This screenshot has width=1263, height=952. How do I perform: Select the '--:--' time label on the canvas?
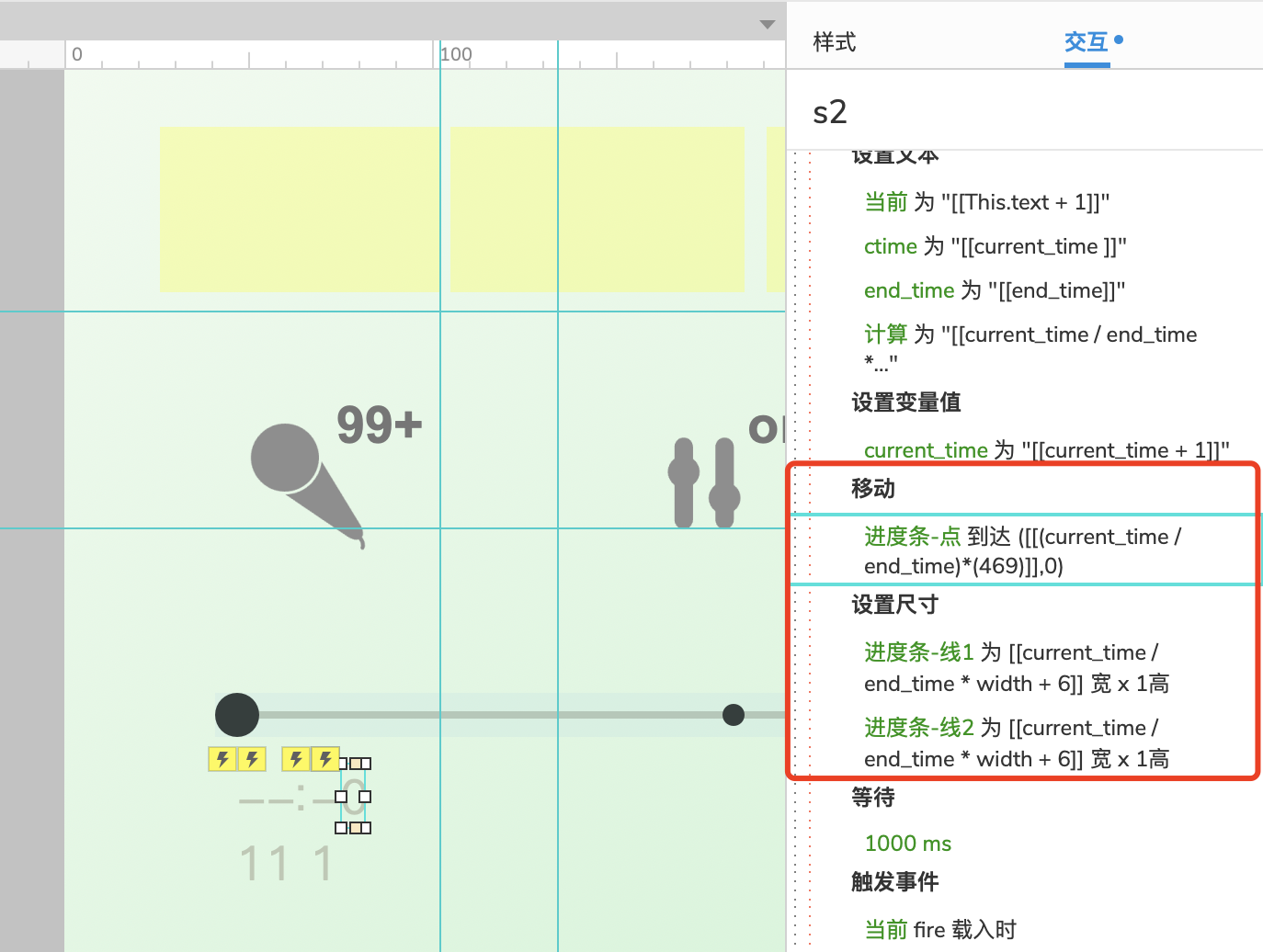coord(289,799)
